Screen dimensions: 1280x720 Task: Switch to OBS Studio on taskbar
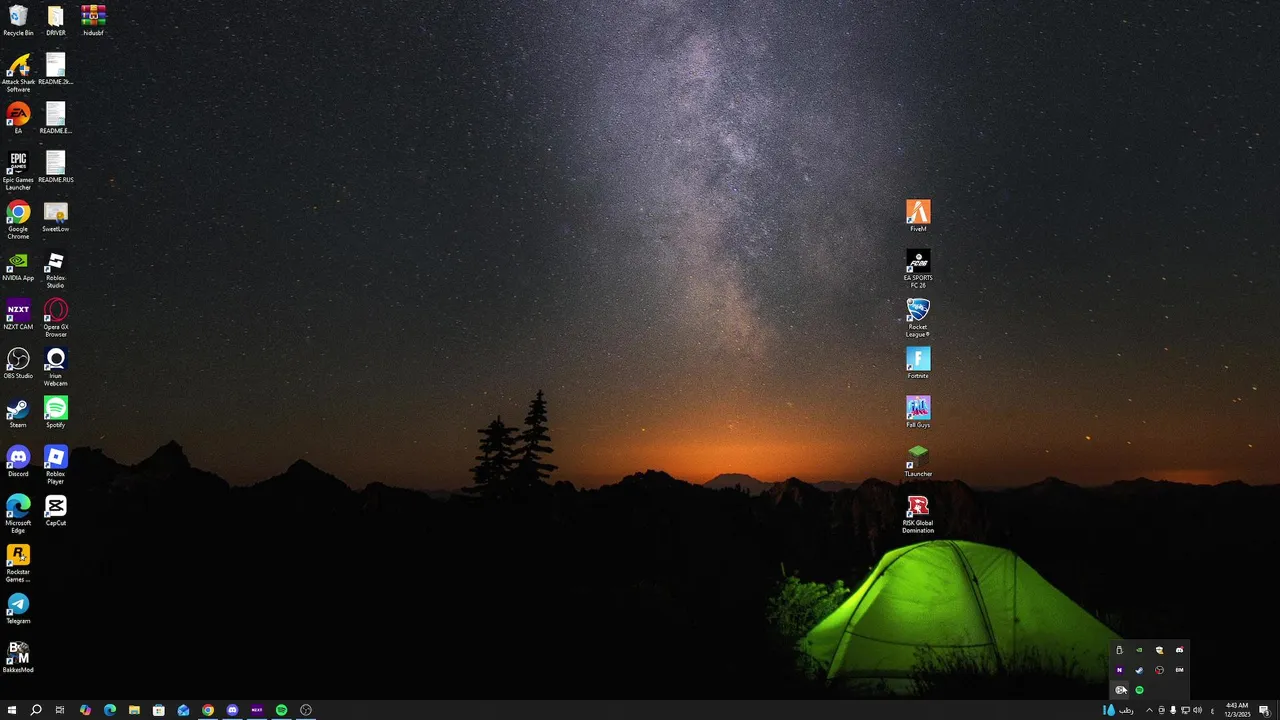pos(306,710)
